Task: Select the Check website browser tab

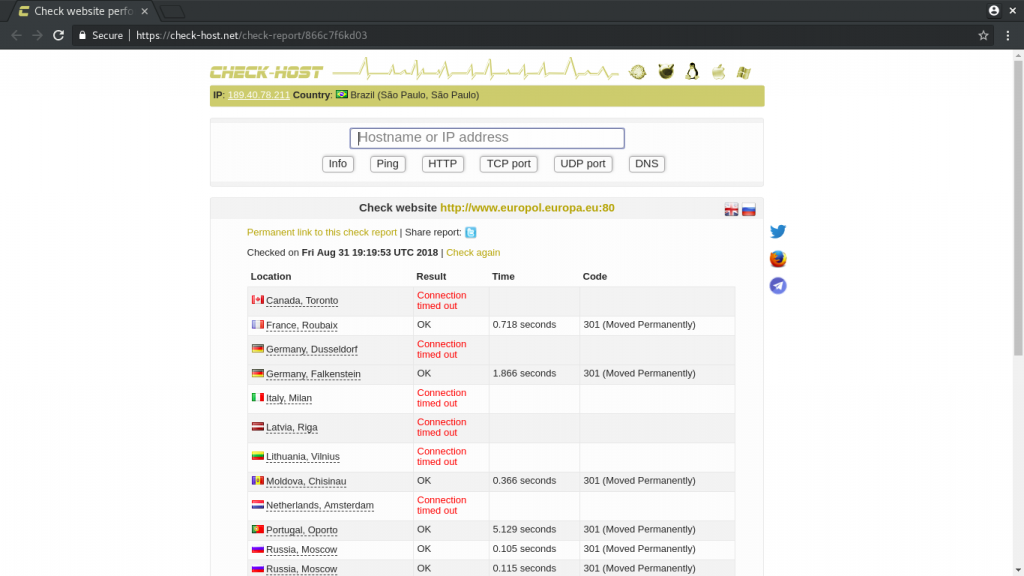Action: (x=83, y=11)
